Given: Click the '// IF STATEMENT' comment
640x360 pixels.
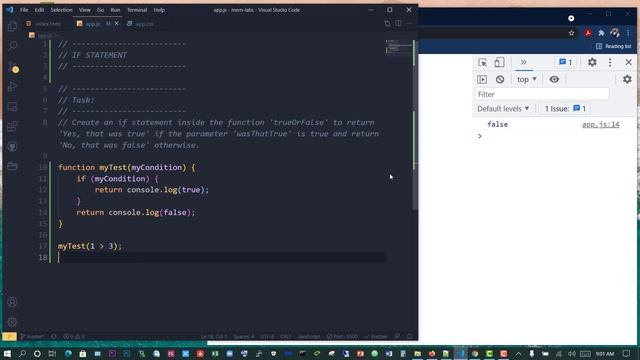Looking at the screenshot, I should (93, 55).
